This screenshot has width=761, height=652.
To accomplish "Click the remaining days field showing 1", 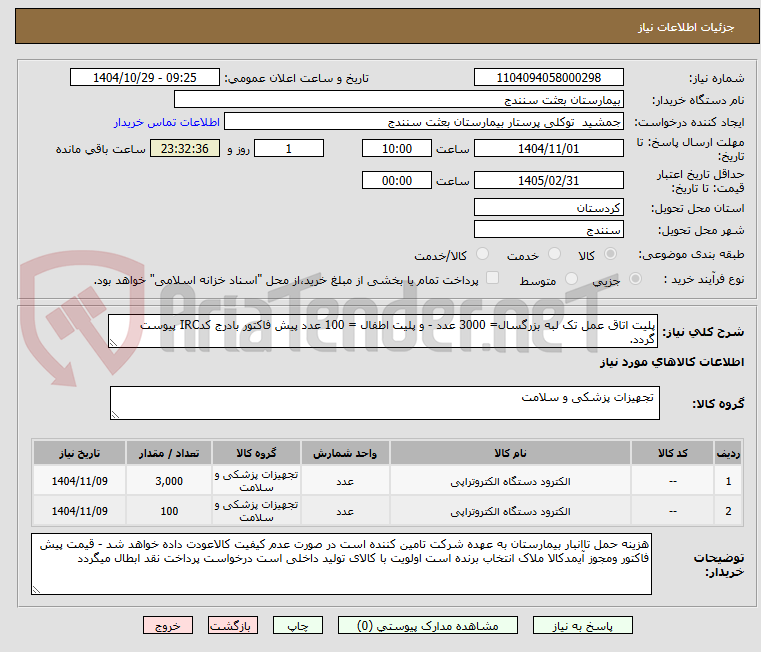I will coord(289,148).
